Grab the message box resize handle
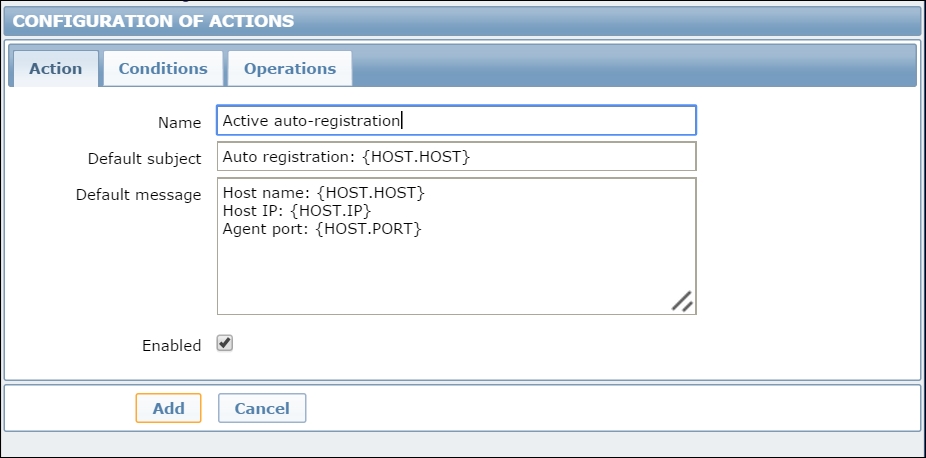Image resolution: width=926 pixels, height=458 pixels. click(682, 301)
